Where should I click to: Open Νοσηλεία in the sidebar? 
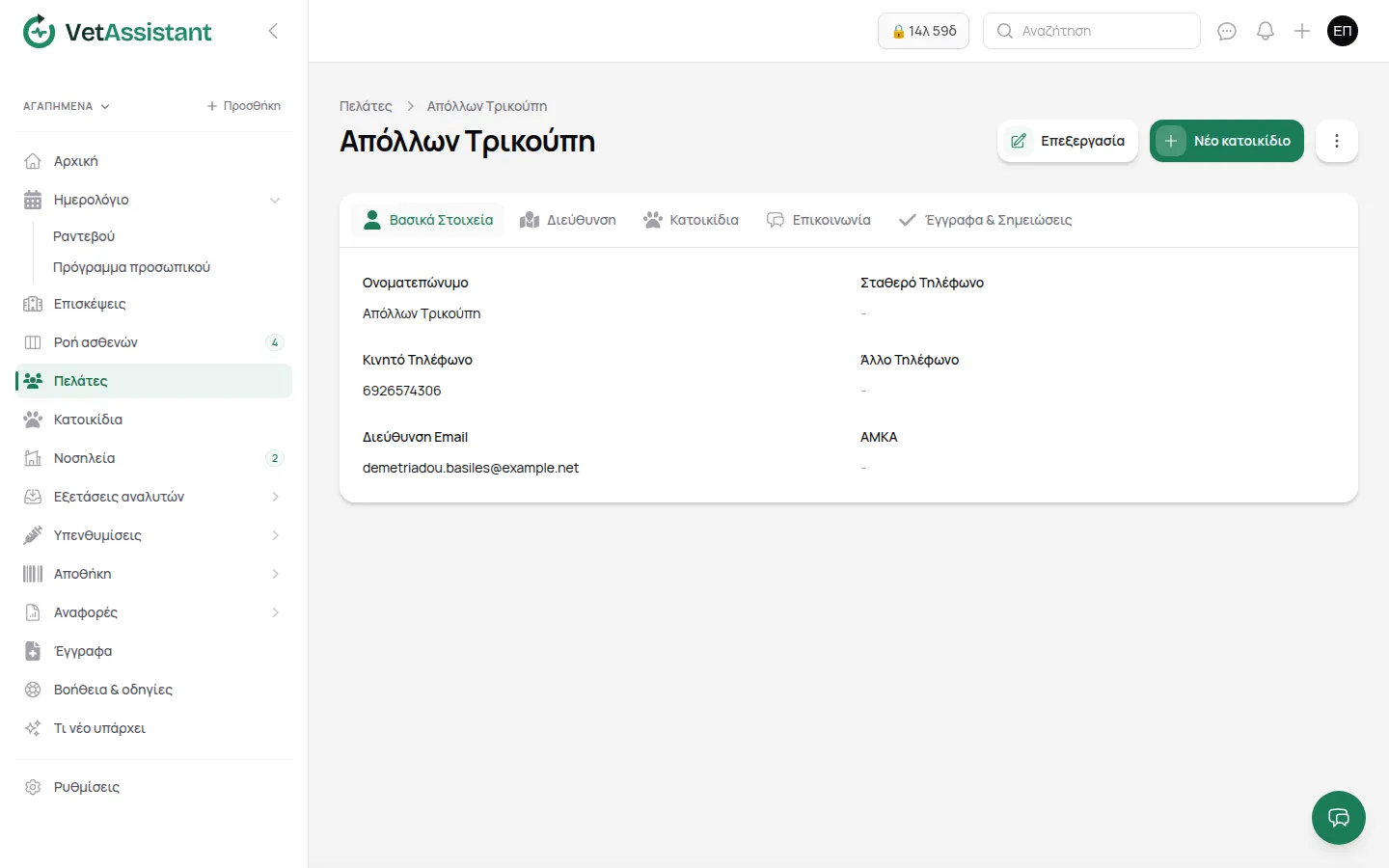[154, 458]
